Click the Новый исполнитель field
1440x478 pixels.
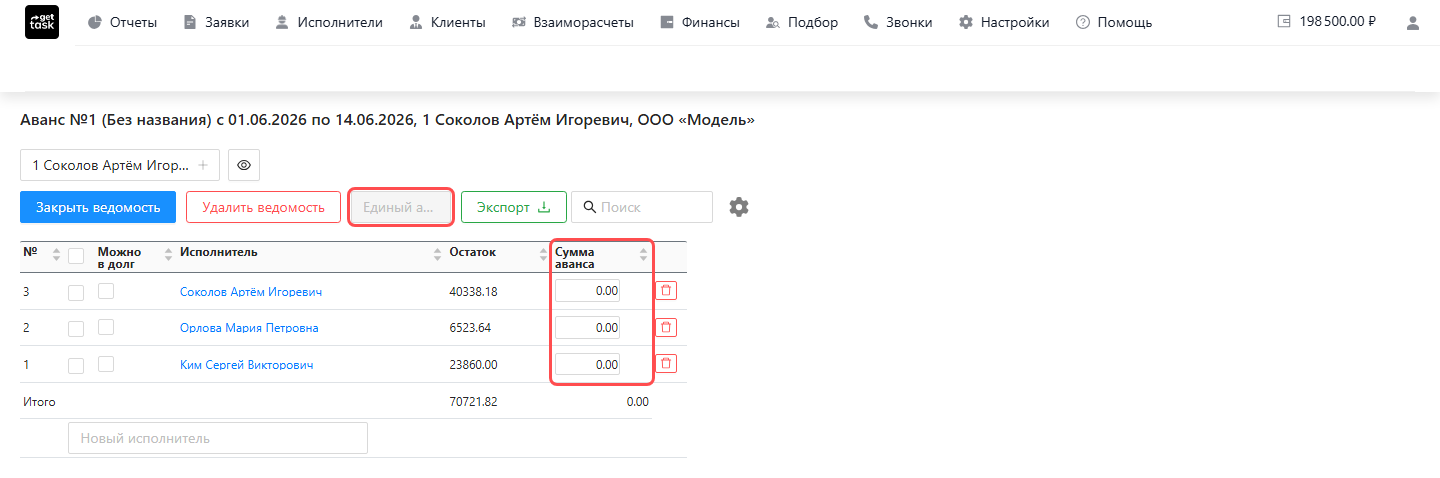pyautogui.click(x=218, y=438)
